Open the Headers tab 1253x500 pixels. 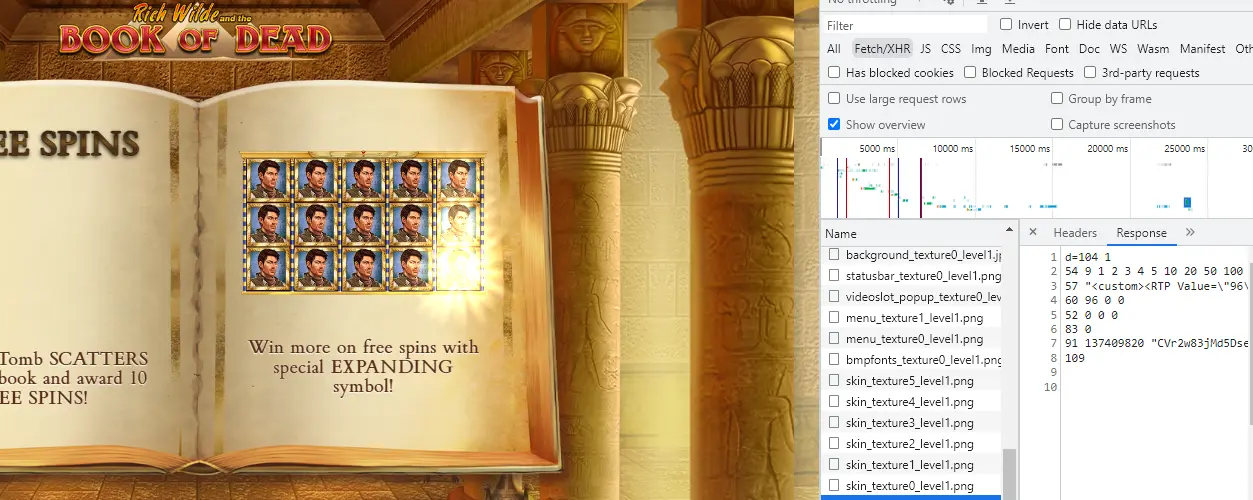point(1075,233)
